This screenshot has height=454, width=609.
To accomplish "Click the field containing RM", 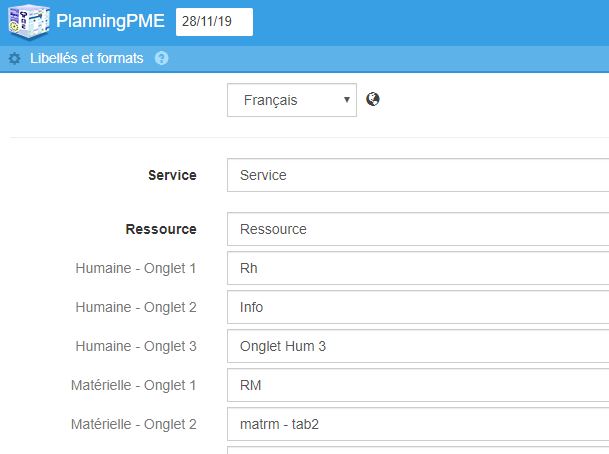I will pos(418,385).
